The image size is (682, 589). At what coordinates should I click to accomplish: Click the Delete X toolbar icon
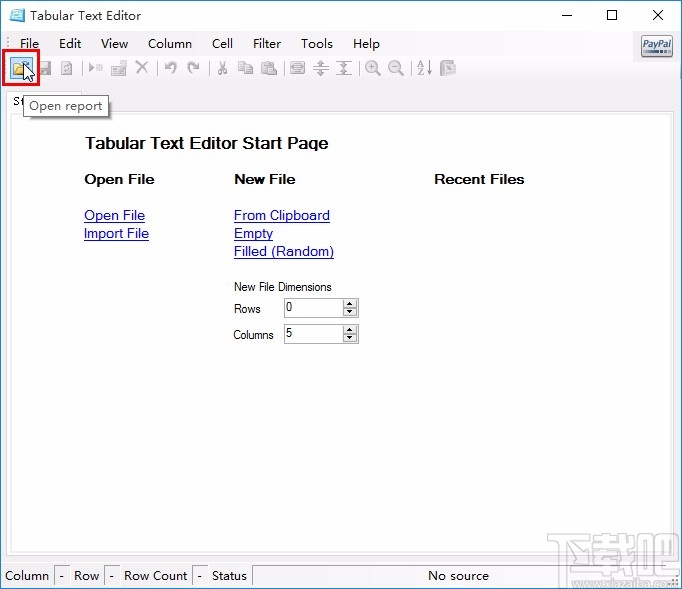[142, 68]
